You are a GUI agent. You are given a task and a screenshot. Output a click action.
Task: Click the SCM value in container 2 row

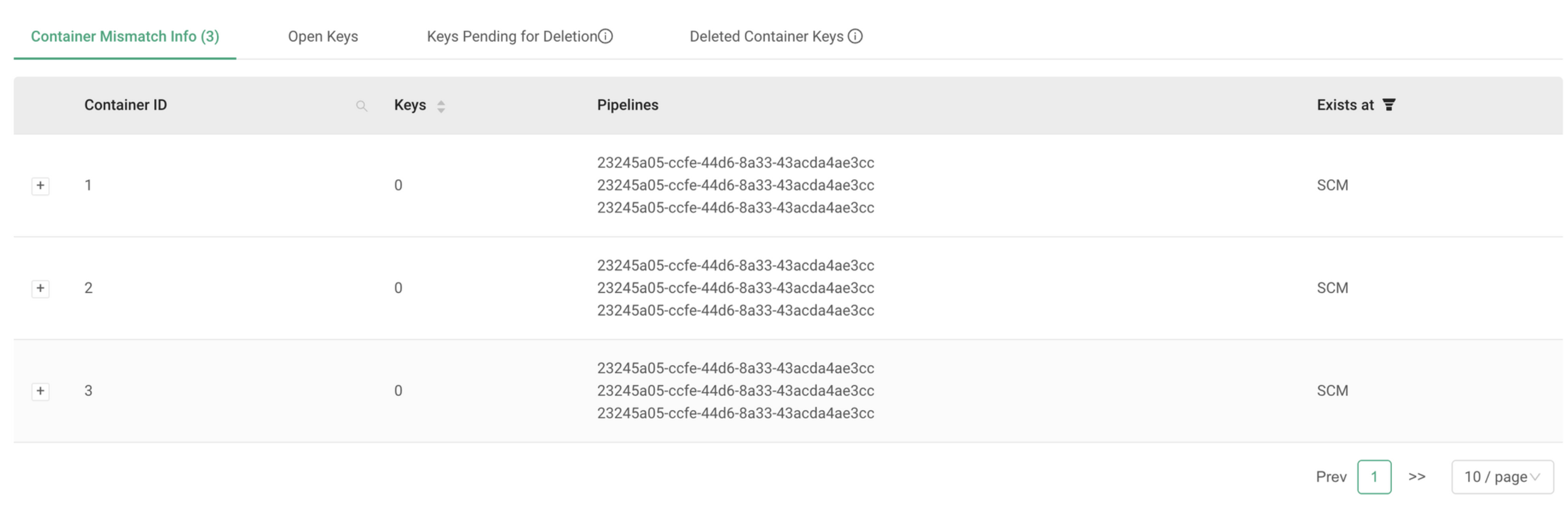[x=1332, y=288]
